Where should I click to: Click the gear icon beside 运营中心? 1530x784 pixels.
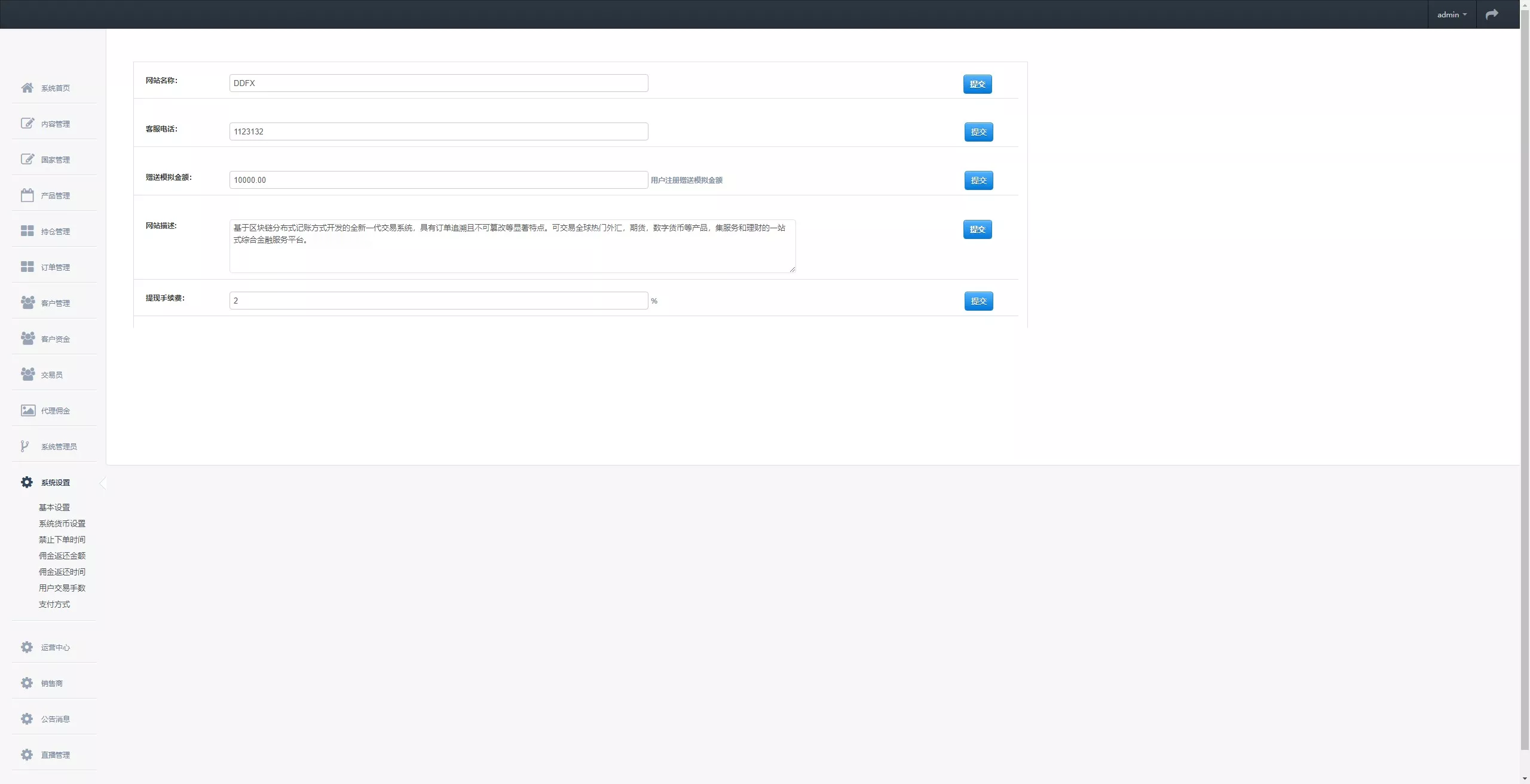tap(27, 647)
